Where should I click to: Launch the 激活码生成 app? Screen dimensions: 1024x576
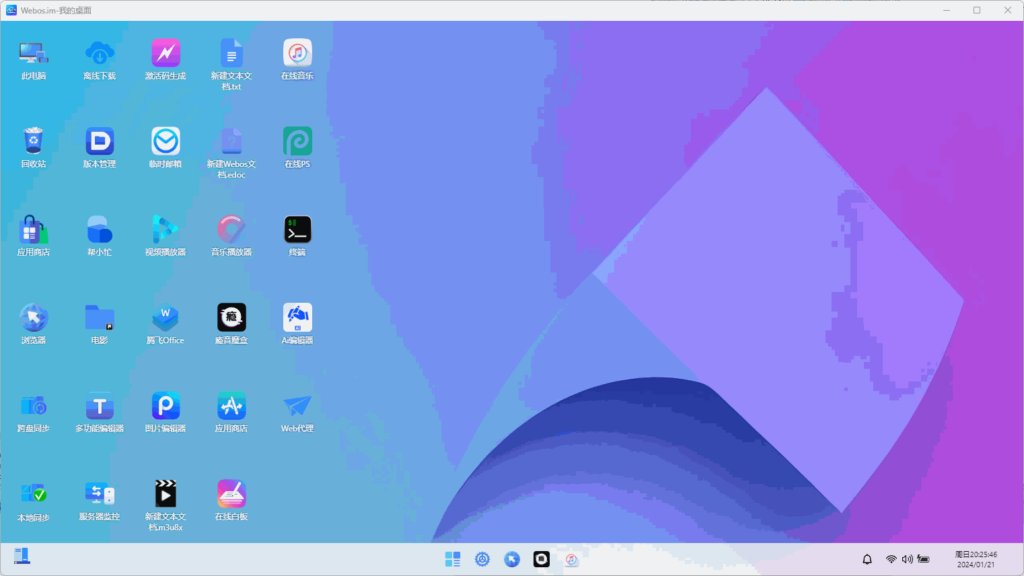[165, 54]
